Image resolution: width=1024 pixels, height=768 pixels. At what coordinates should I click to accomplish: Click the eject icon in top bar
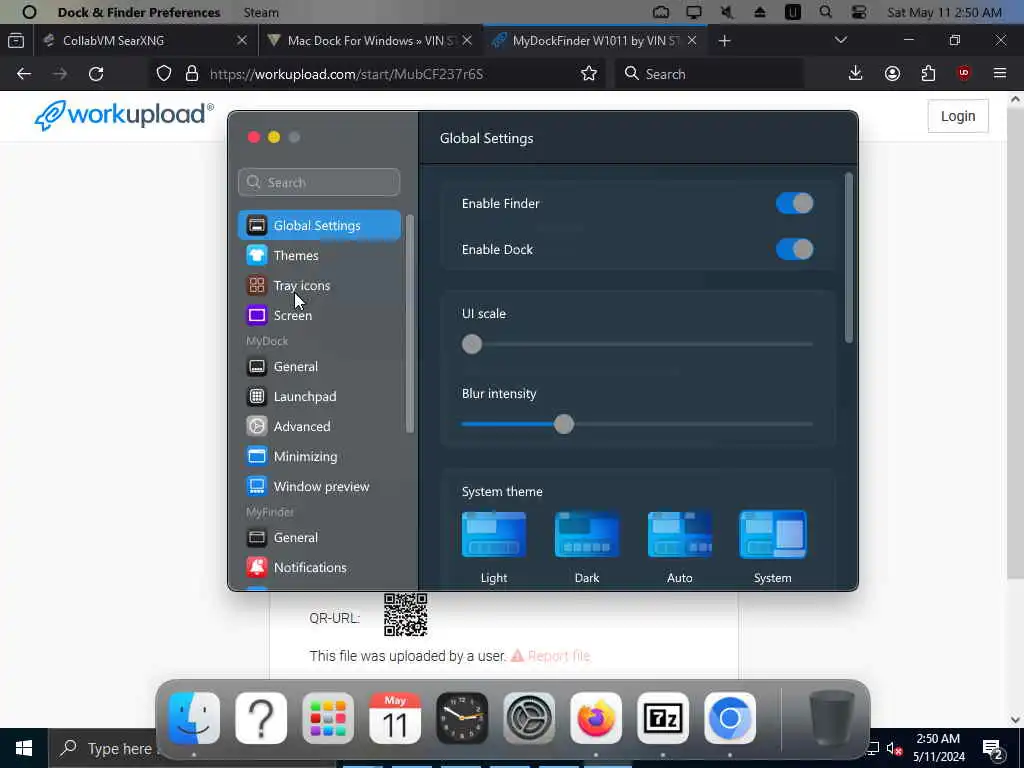[x=760, y=12]
